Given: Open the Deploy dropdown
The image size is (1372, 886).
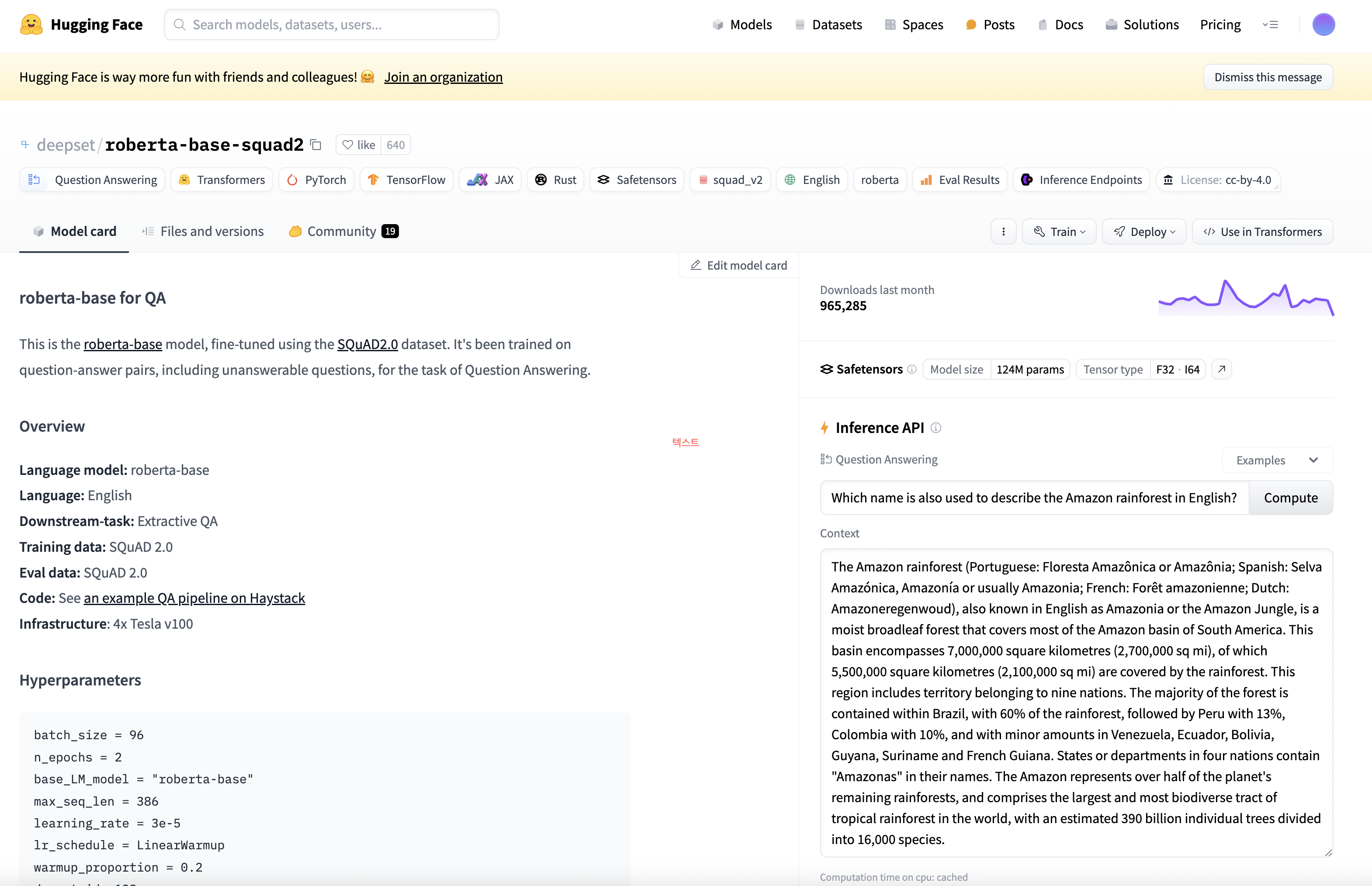Looking at the screenshot, I should click(x=1143, y=231).
